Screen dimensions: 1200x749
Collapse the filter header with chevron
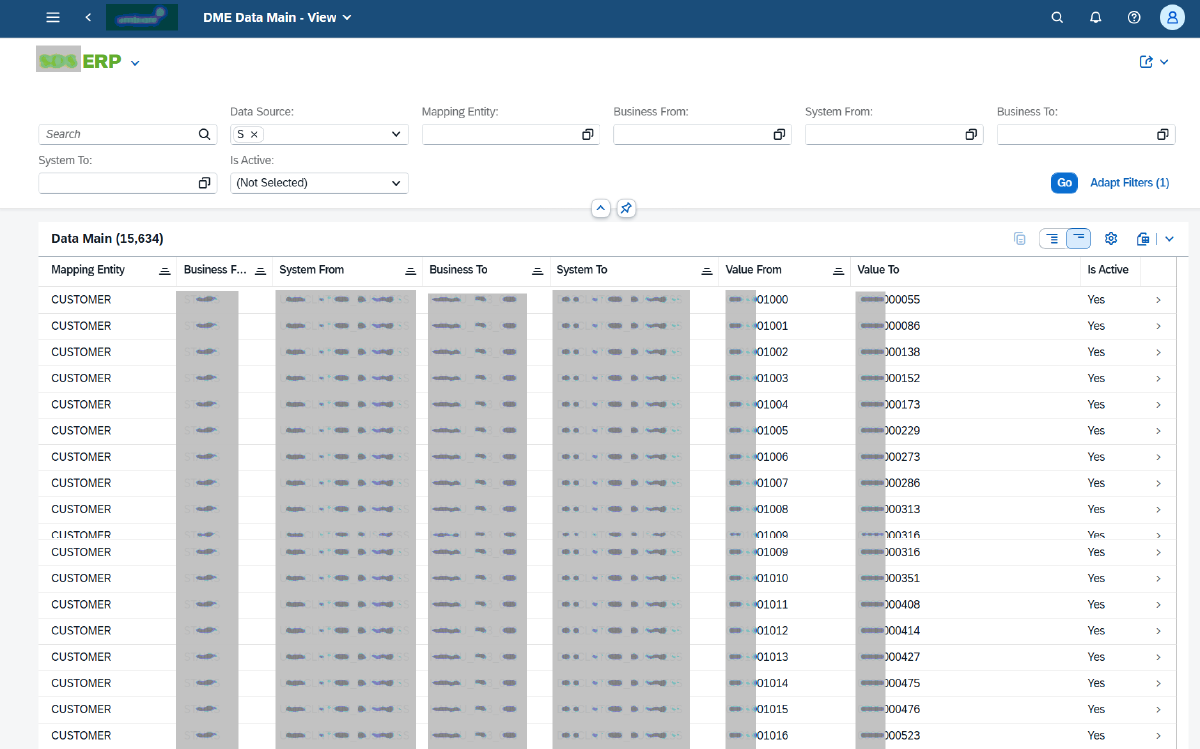click(x=601, y=208)
